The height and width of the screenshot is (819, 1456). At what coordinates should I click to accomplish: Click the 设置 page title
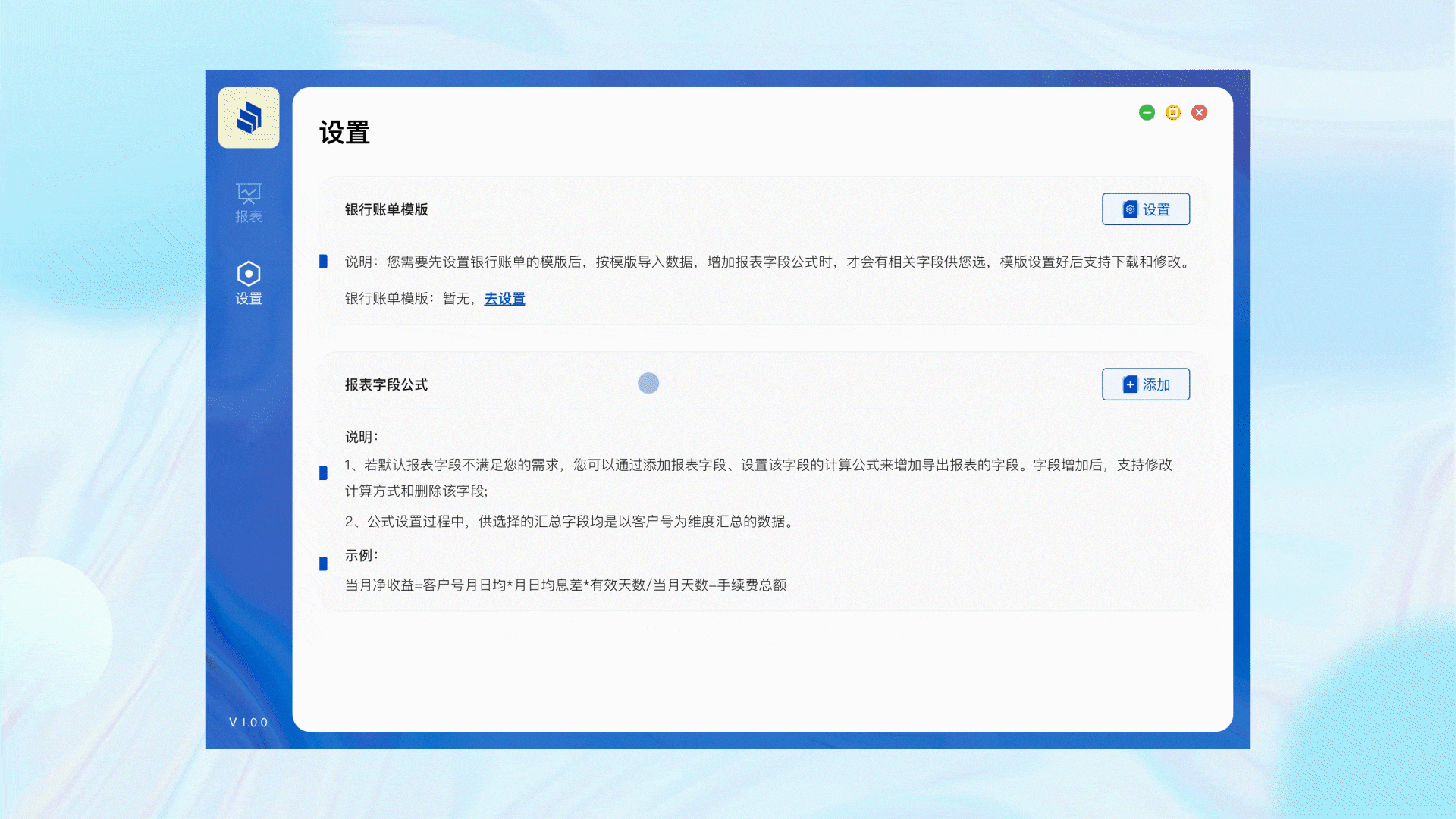(344, 133)
